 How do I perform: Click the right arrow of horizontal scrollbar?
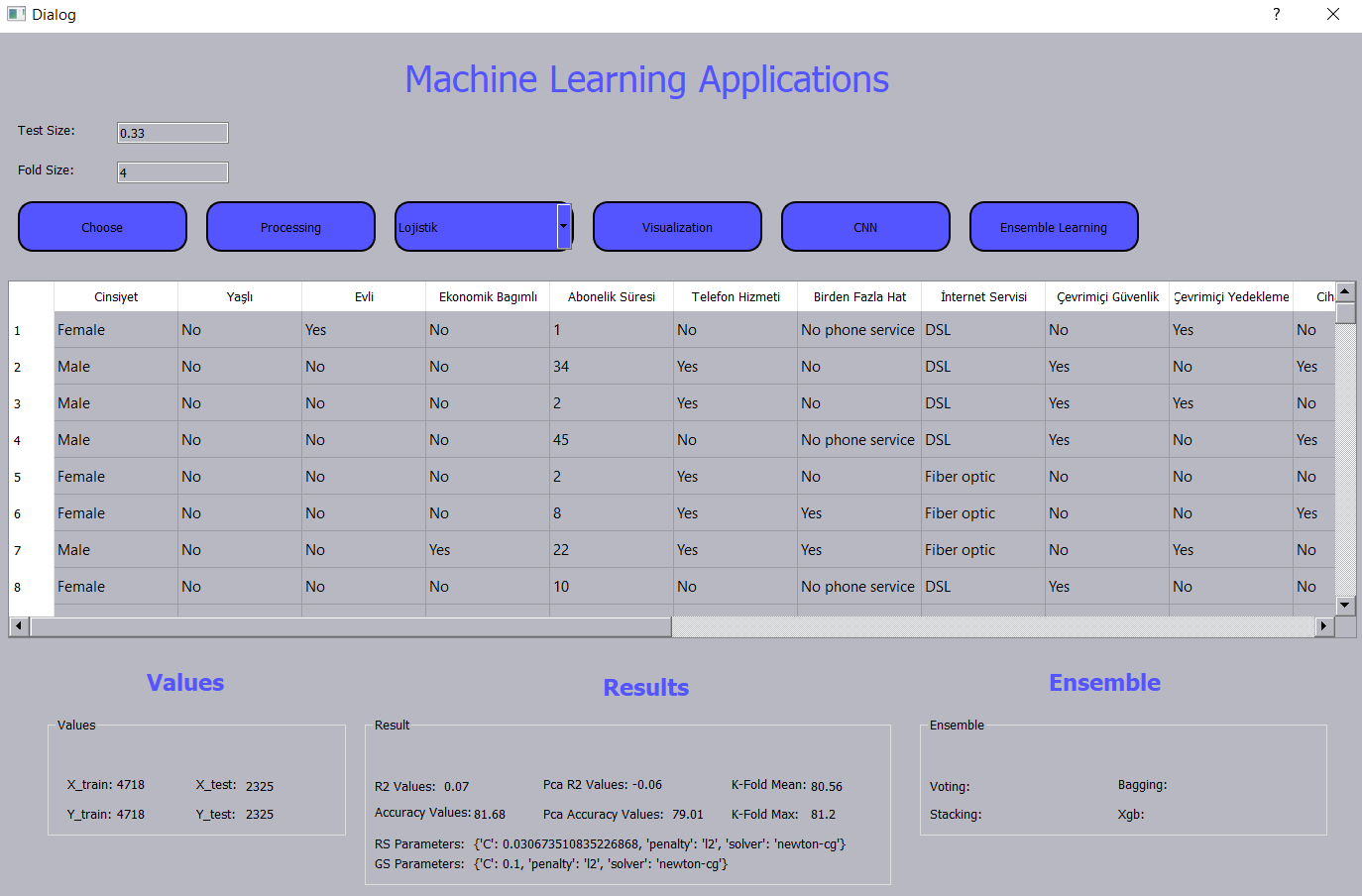[1325, 626]
